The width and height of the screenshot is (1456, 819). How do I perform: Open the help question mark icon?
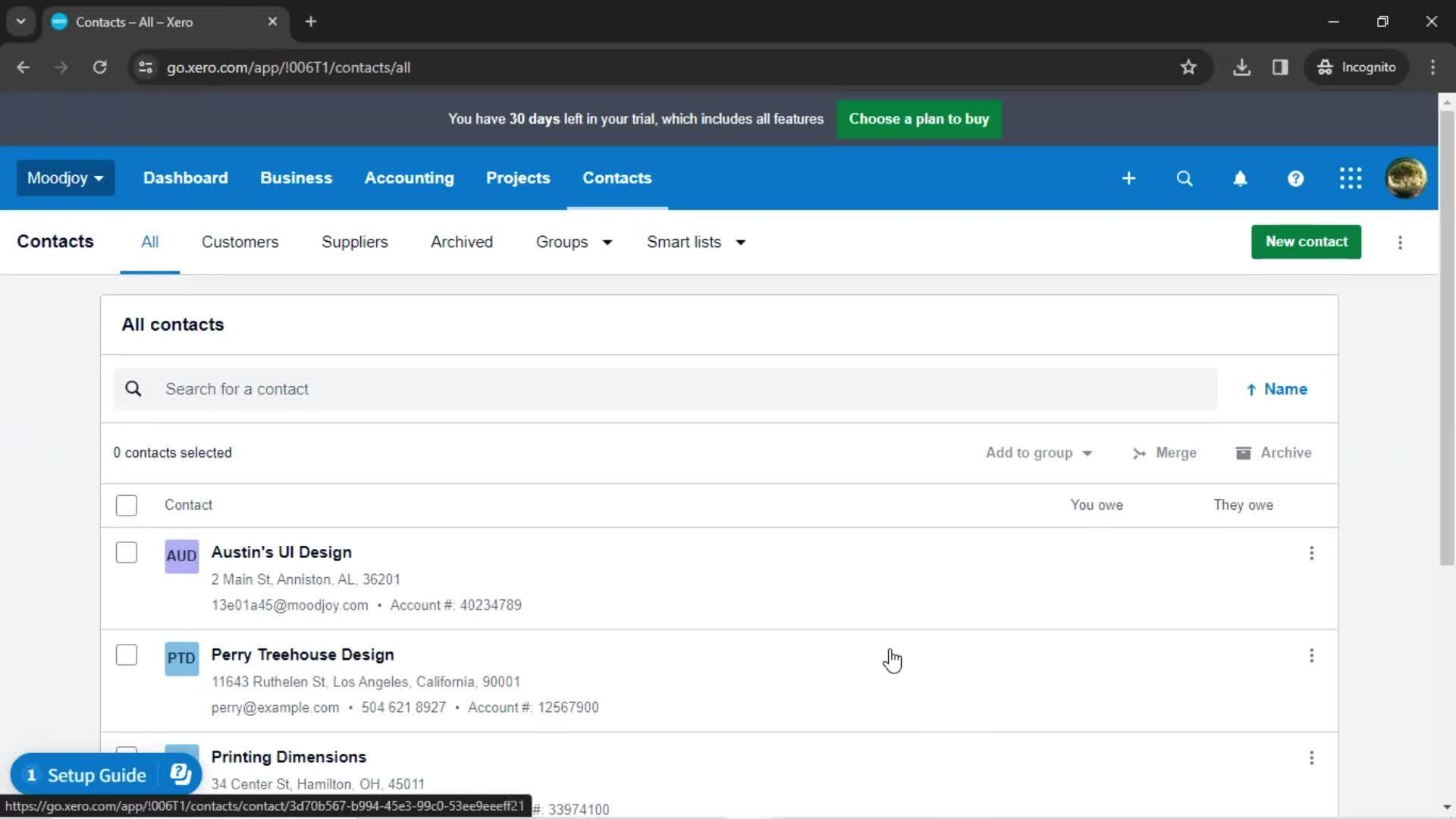1295,178
